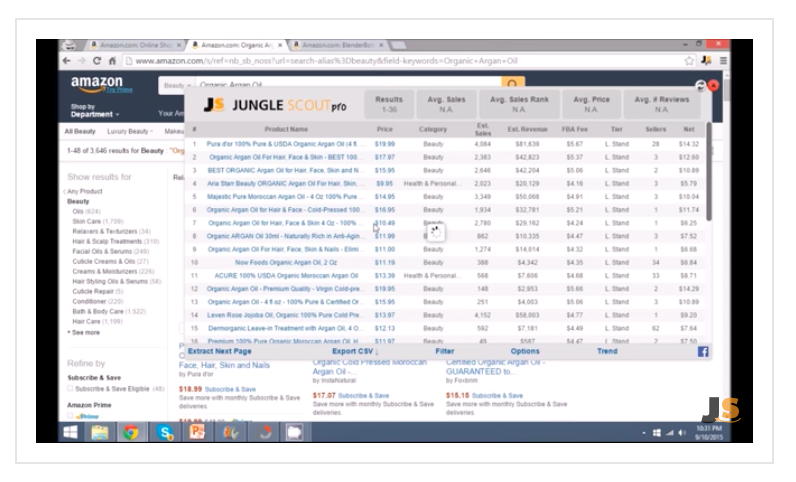This screenshot has width=796, height=482.
Task: Open File Explorer from taskbar
Action: [100, 432]
